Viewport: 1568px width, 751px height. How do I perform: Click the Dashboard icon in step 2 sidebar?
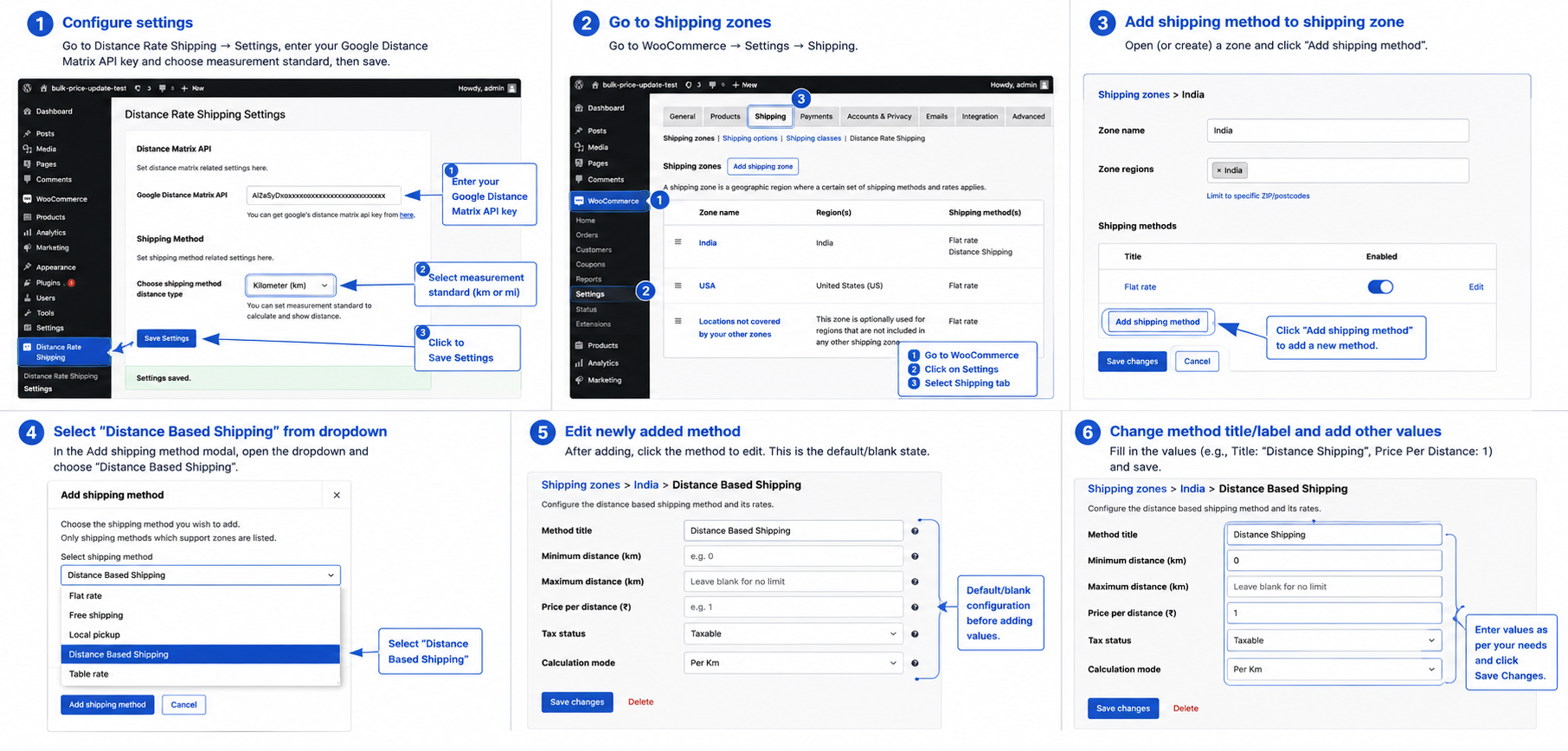coord(579,108)
